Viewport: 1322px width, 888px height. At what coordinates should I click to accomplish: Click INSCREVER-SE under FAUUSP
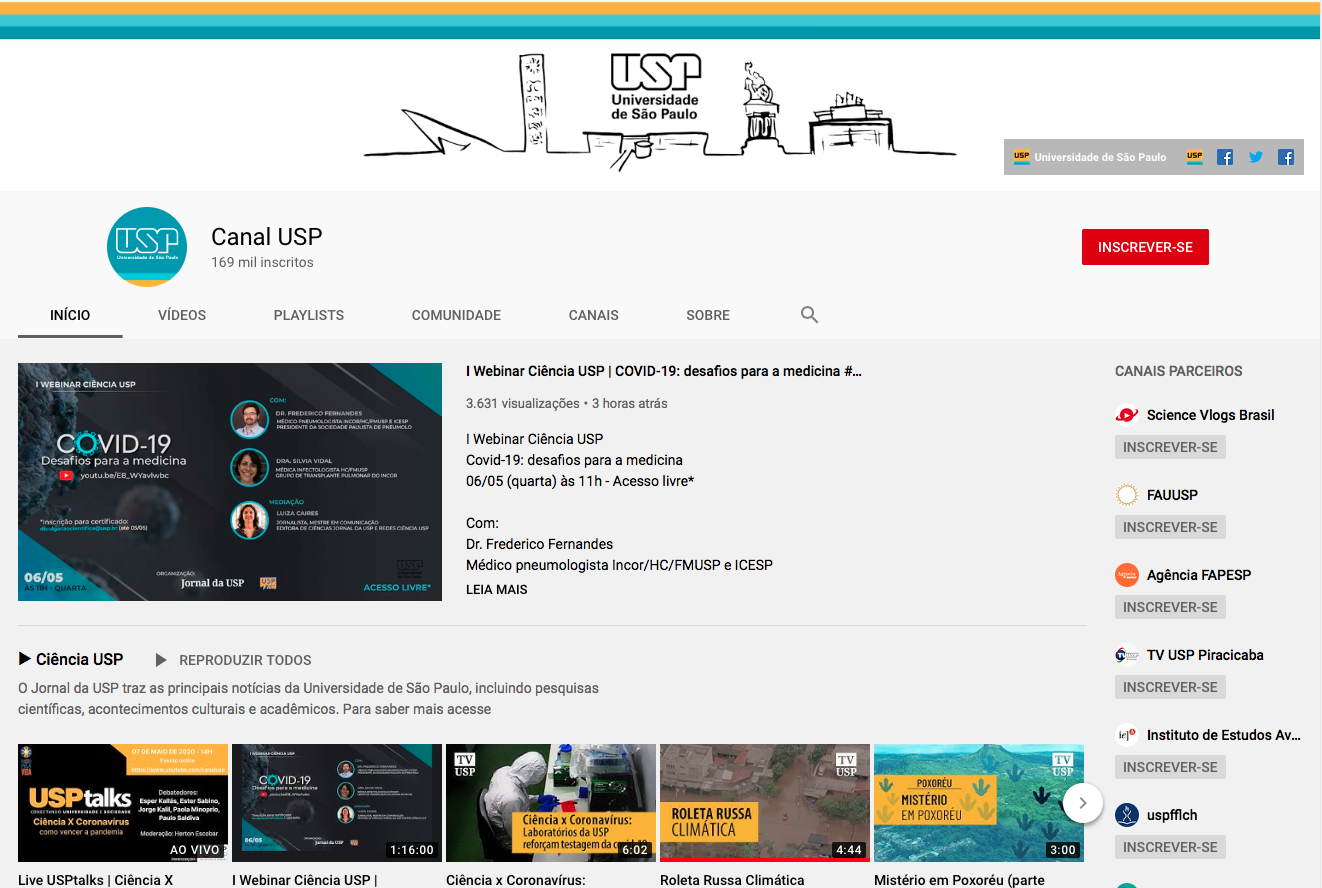coord(1170,527)
